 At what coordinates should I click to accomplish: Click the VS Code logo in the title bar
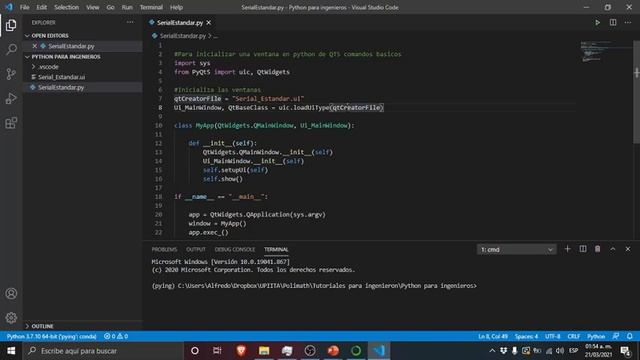pyautogui.click(x=9, y=7)
